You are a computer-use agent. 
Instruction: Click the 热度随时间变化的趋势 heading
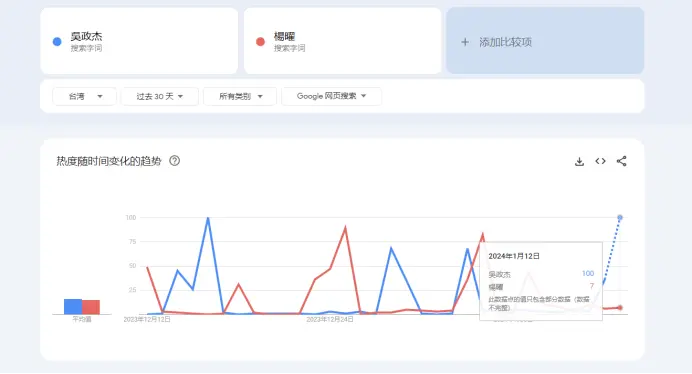(109, 161)
